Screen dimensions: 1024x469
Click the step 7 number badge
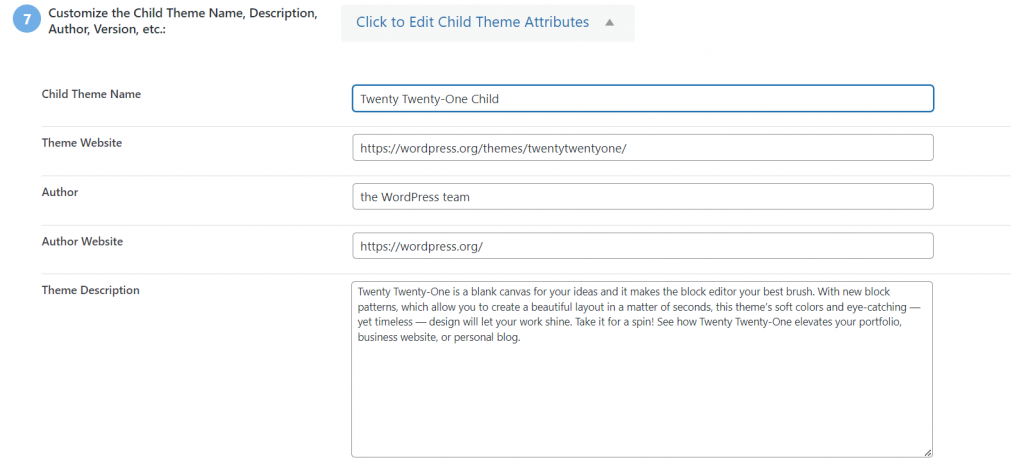(27, 21)
